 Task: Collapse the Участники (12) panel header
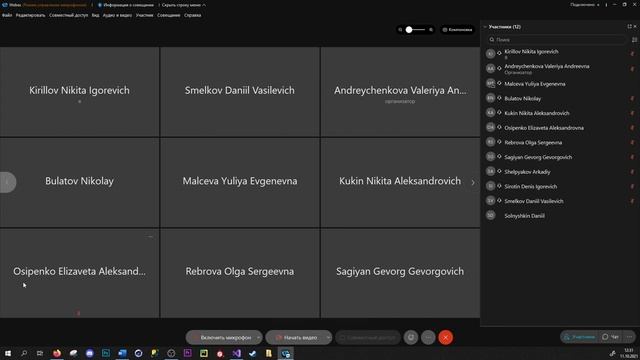coord(485,27)
